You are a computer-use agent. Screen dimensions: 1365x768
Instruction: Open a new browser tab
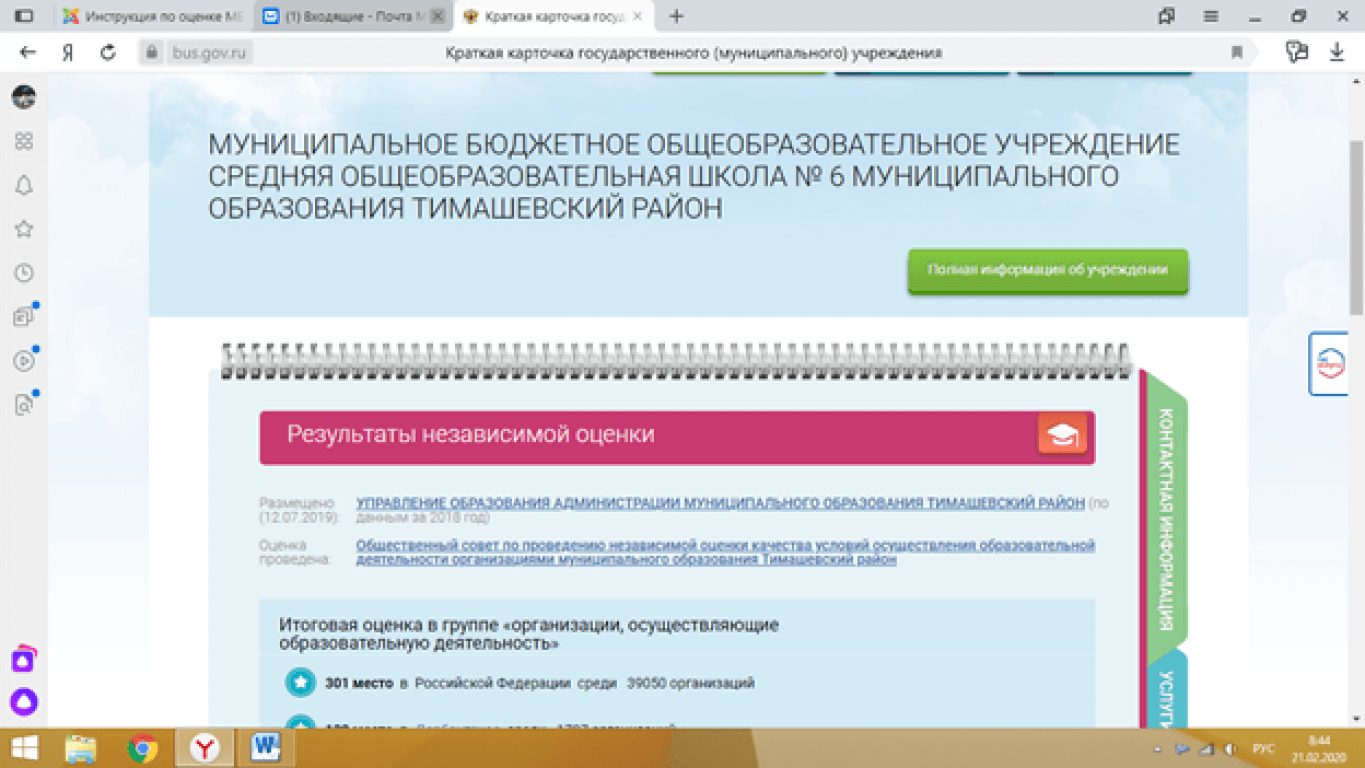click(677, 16)
